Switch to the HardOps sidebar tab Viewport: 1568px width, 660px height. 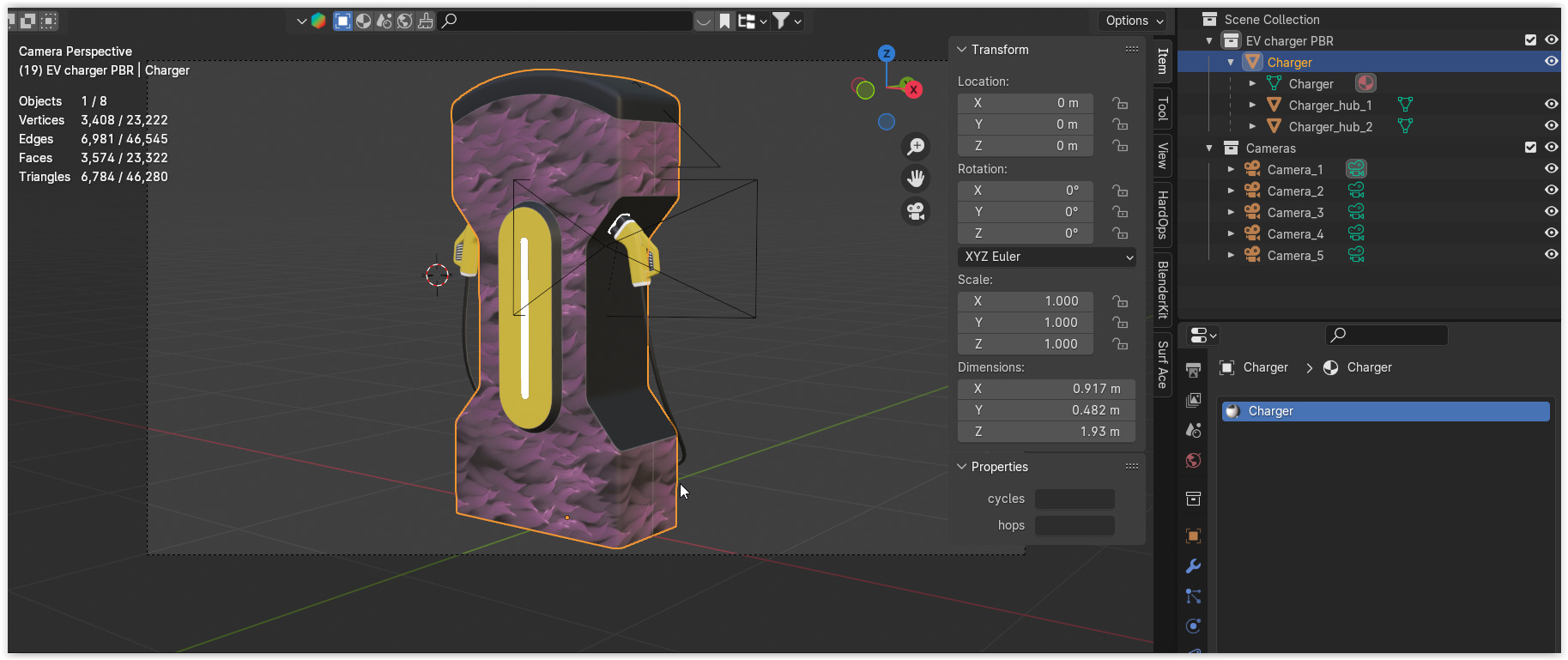(x=1163, y=215)
